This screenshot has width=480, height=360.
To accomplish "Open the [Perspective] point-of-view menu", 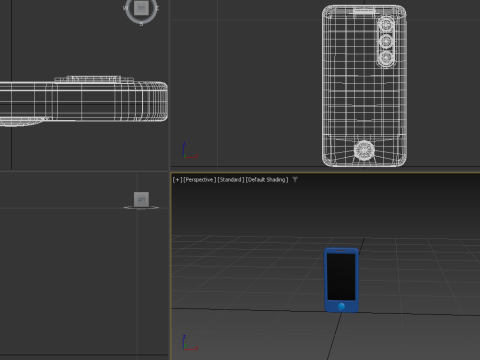I will pyautogui.click(x=200, y=180).
